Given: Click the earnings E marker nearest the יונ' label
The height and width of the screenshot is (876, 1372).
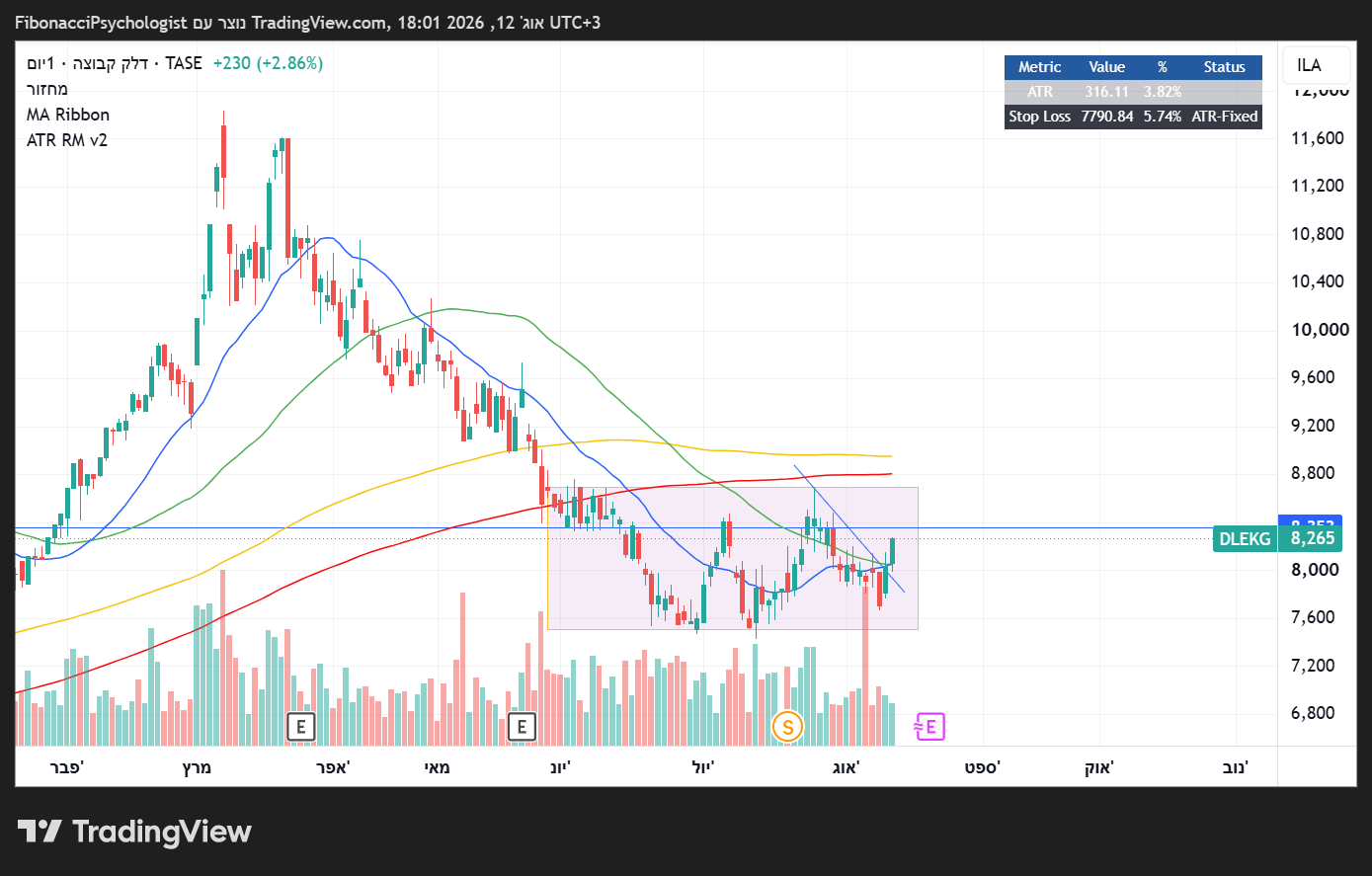Looking at the screenshot, I should pos(522,728).
